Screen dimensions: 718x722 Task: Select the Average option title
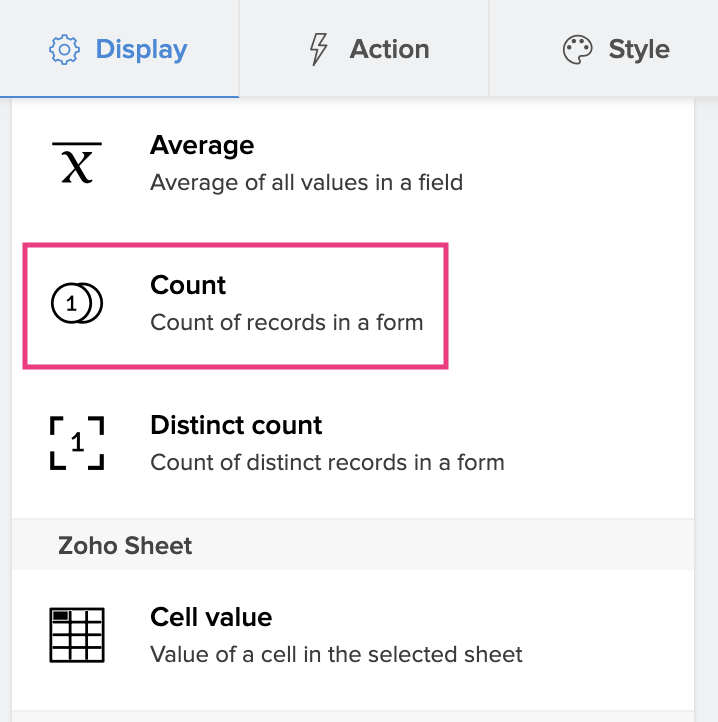[x=202, y=146]
